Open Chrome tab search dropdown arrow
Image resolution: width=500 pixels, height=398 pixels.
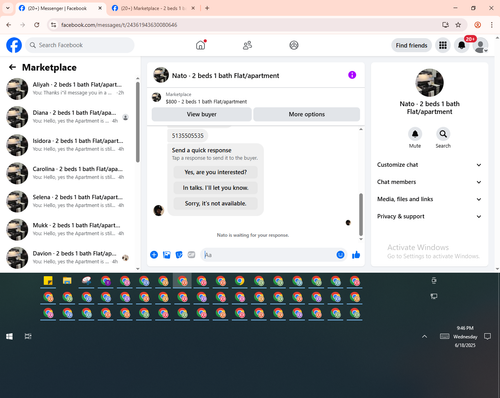click(8, 8)
